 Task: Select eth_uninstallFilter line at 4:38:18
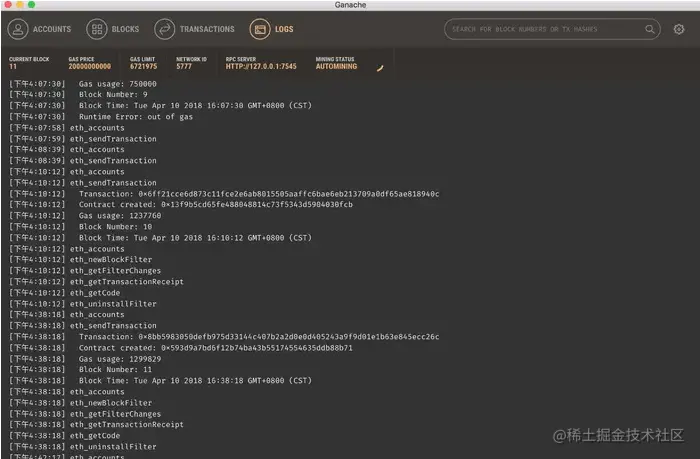(83, 447)
